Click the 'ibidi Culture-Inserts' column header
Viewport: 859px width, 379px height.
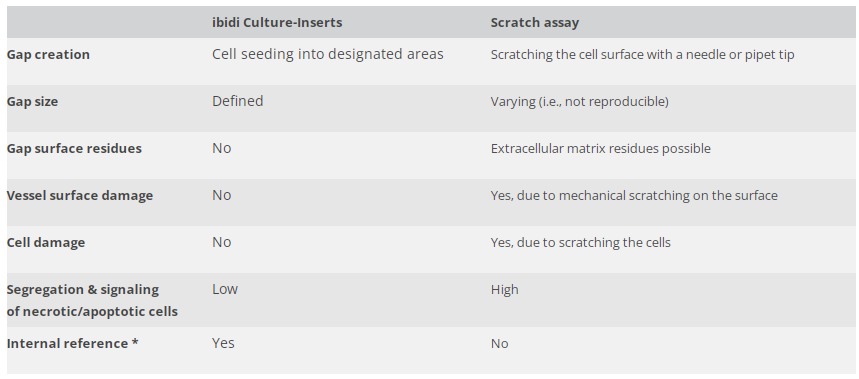(x=277, y=22)
